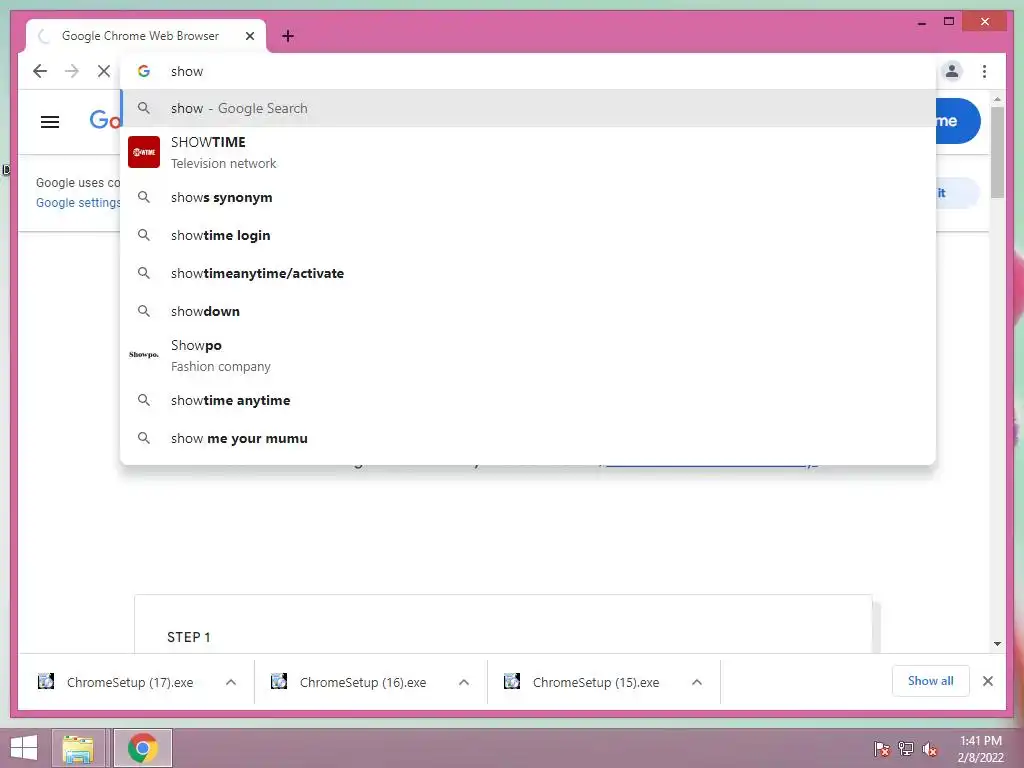Click the Showpo logo thumbnail

click(x=144, y=355)
